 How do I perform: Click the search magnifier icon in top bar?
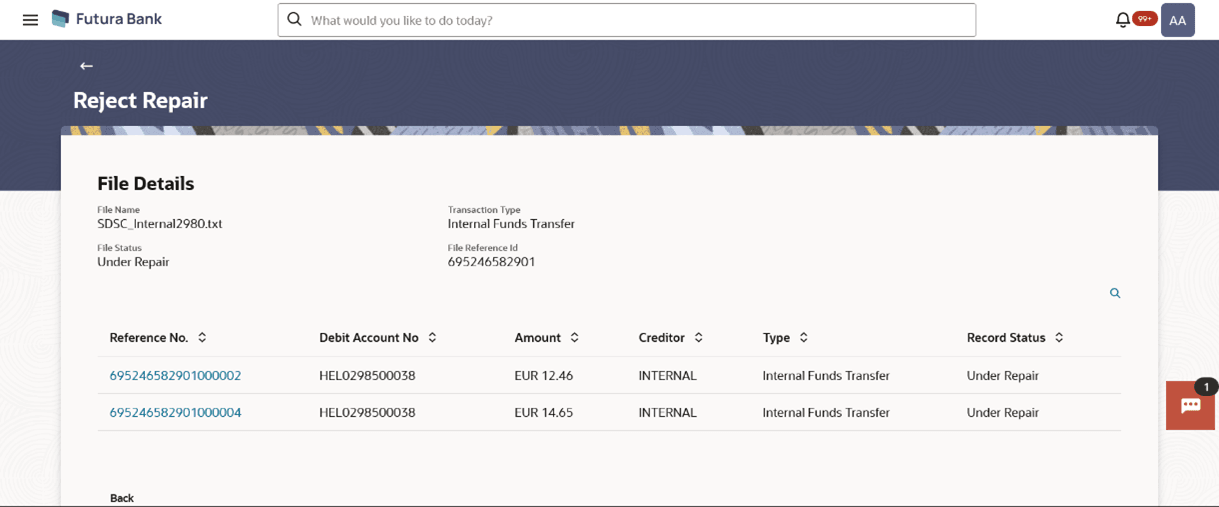[x=294, y=20]
